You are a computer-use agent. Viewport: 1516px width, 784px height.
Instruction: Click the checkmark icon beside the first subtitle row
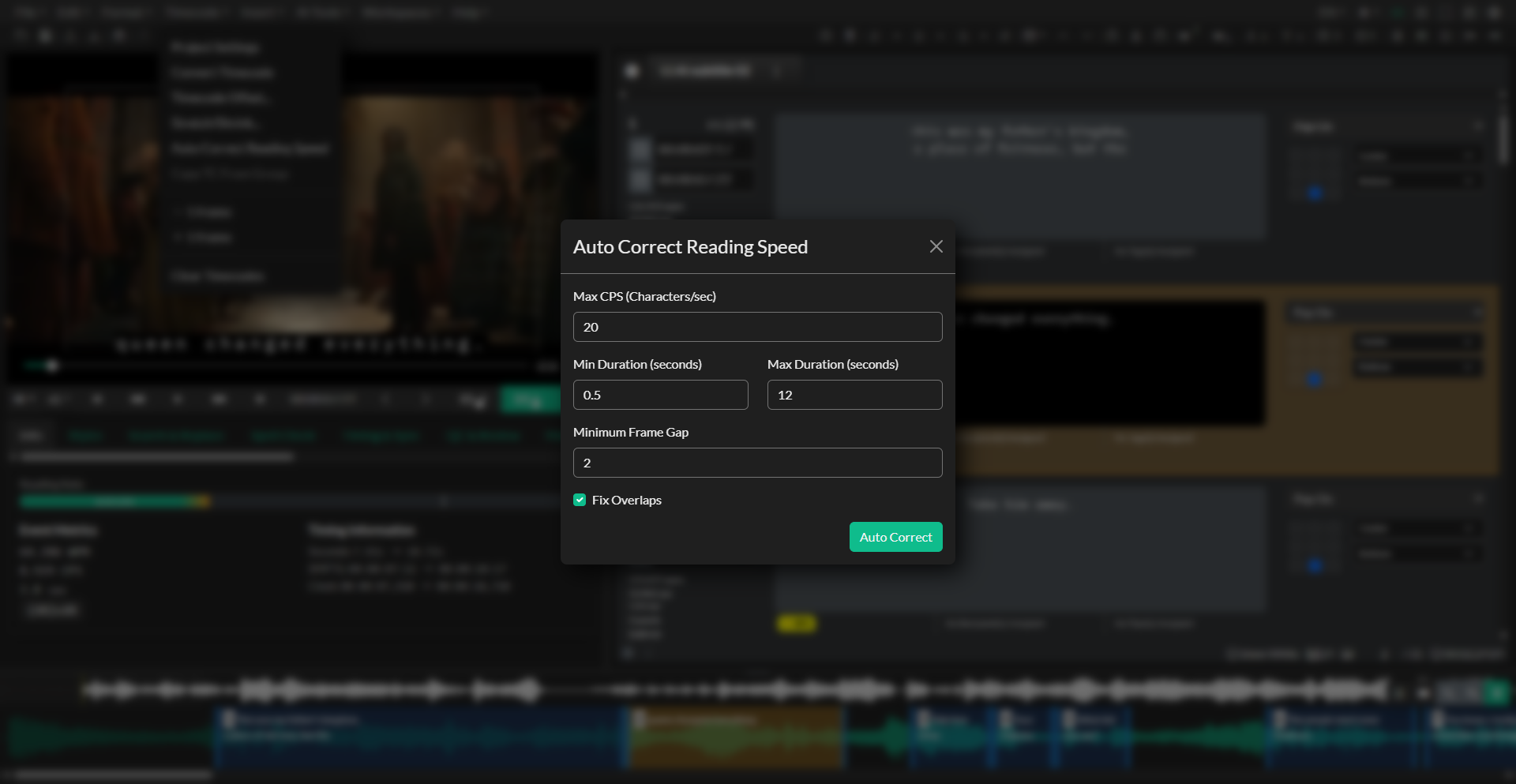point(641,149)
